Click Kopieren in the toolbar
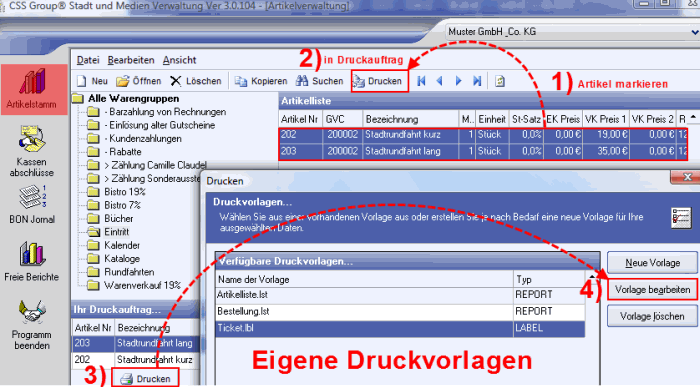The height and width of the screenshot is (387, 700). point(261,81)
